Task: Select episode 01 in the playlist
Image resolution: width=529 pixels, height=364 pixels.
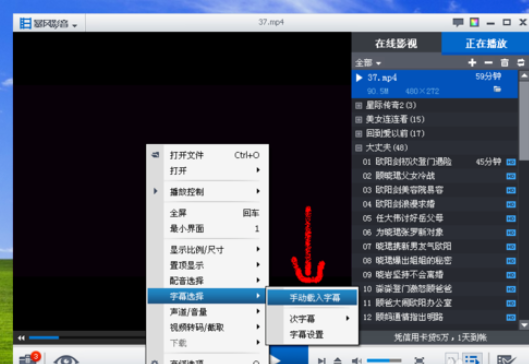Action: coord(435,162)
